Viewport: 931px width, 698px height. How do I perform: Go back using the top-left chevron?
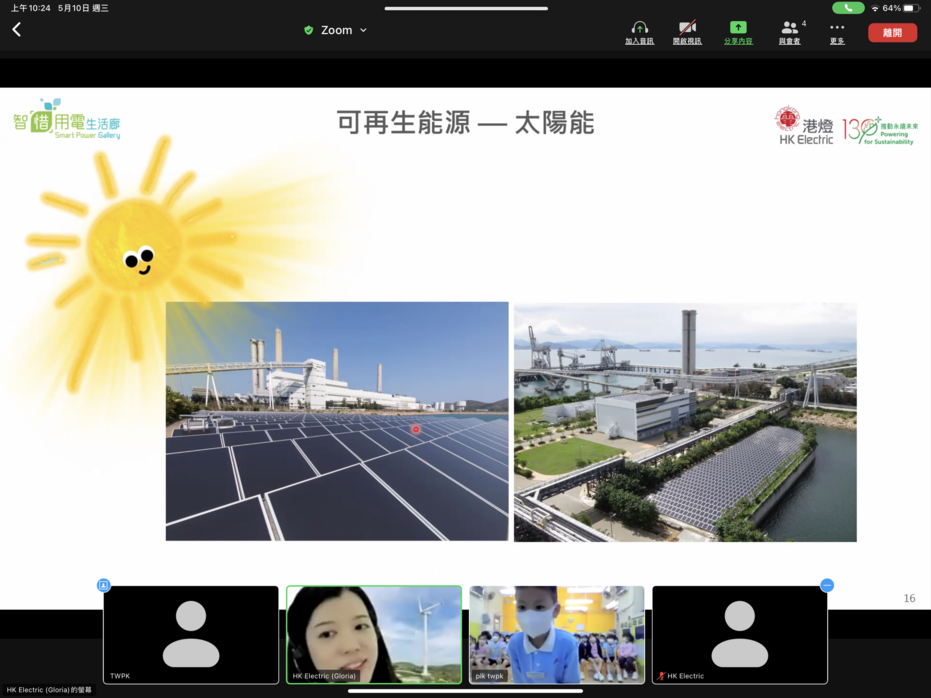pyautogui.click(x=16, y=30)
